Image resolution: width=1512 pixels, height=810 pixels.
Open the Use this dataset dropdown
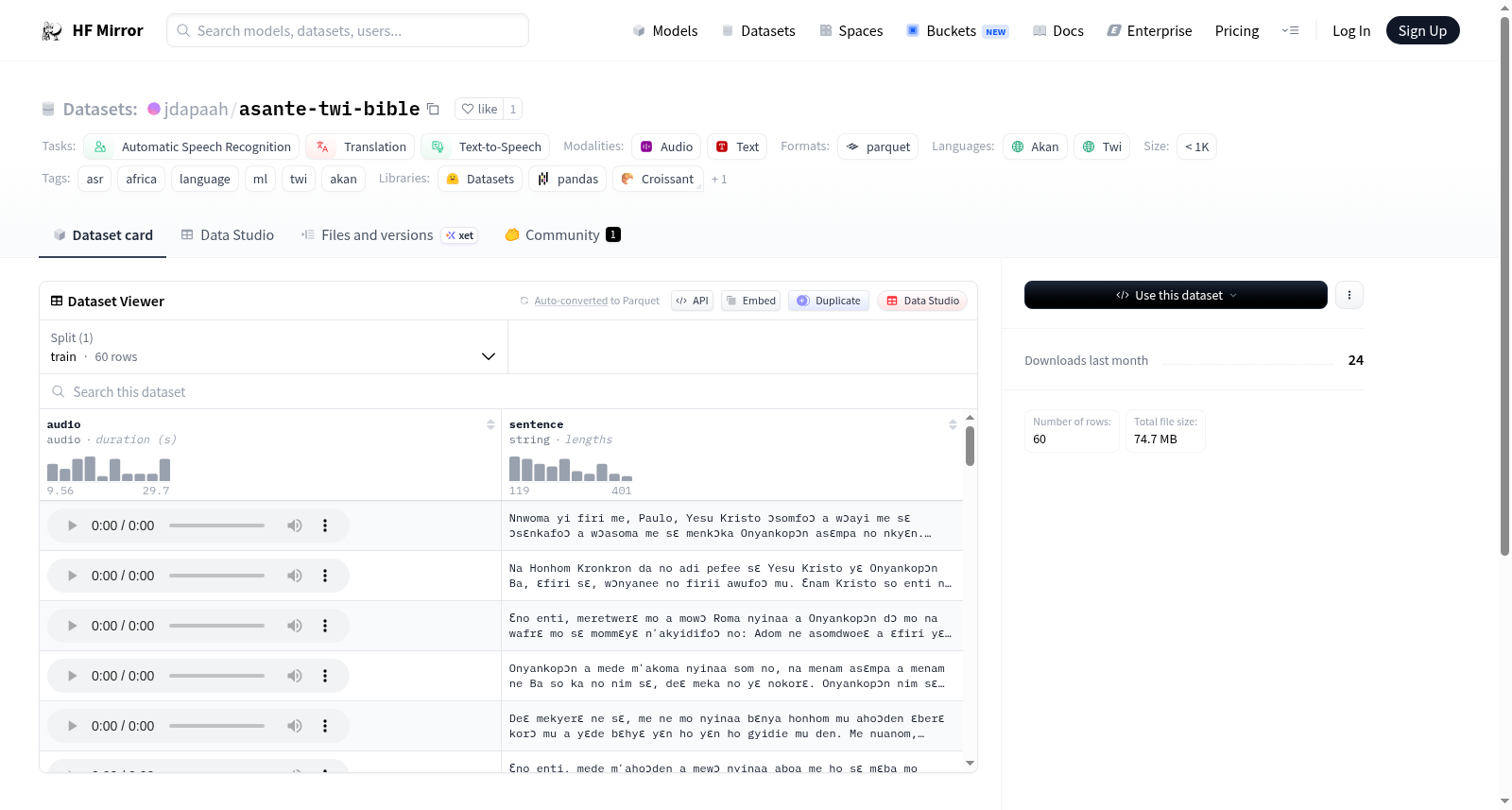click(1176, 295)
